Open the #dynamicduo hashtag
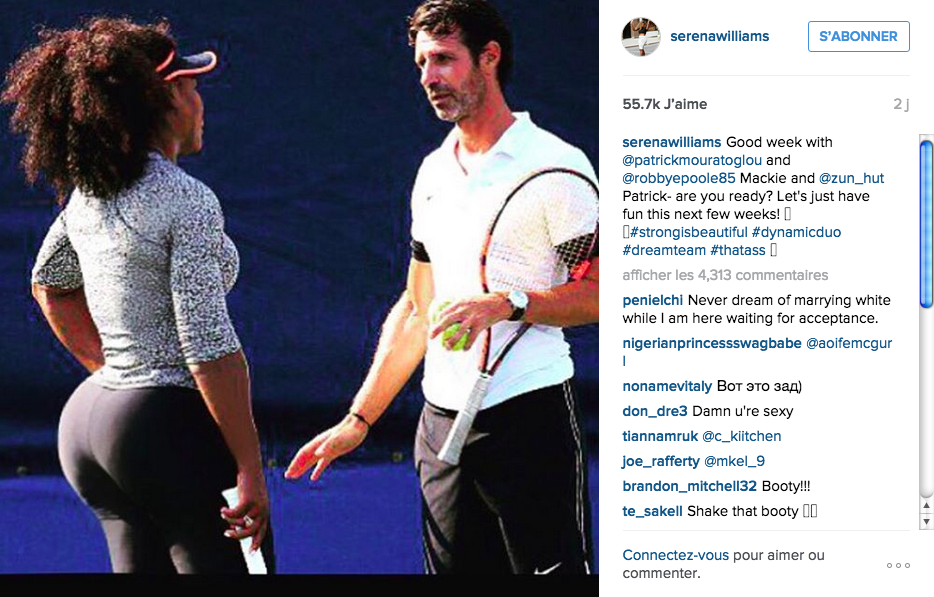 click(796, 232)
